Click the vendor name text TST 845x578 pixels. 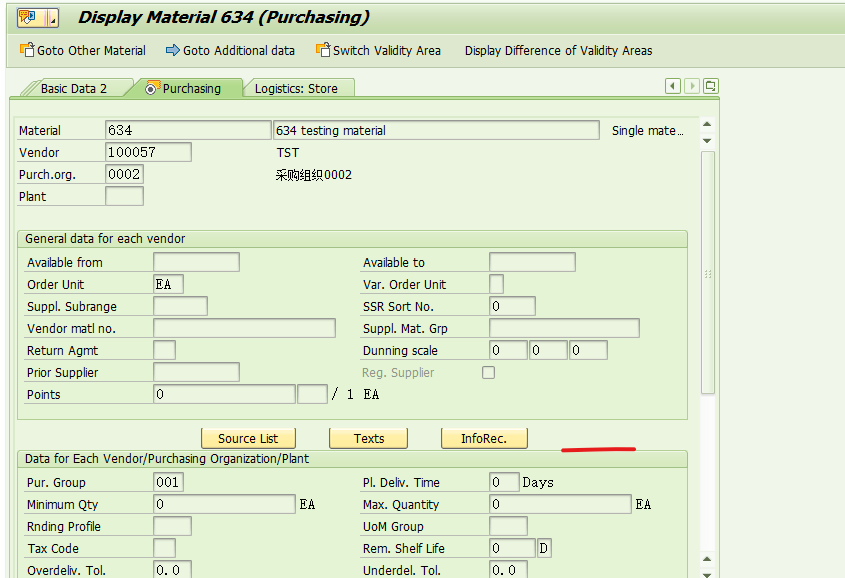(x=288, y=152)
